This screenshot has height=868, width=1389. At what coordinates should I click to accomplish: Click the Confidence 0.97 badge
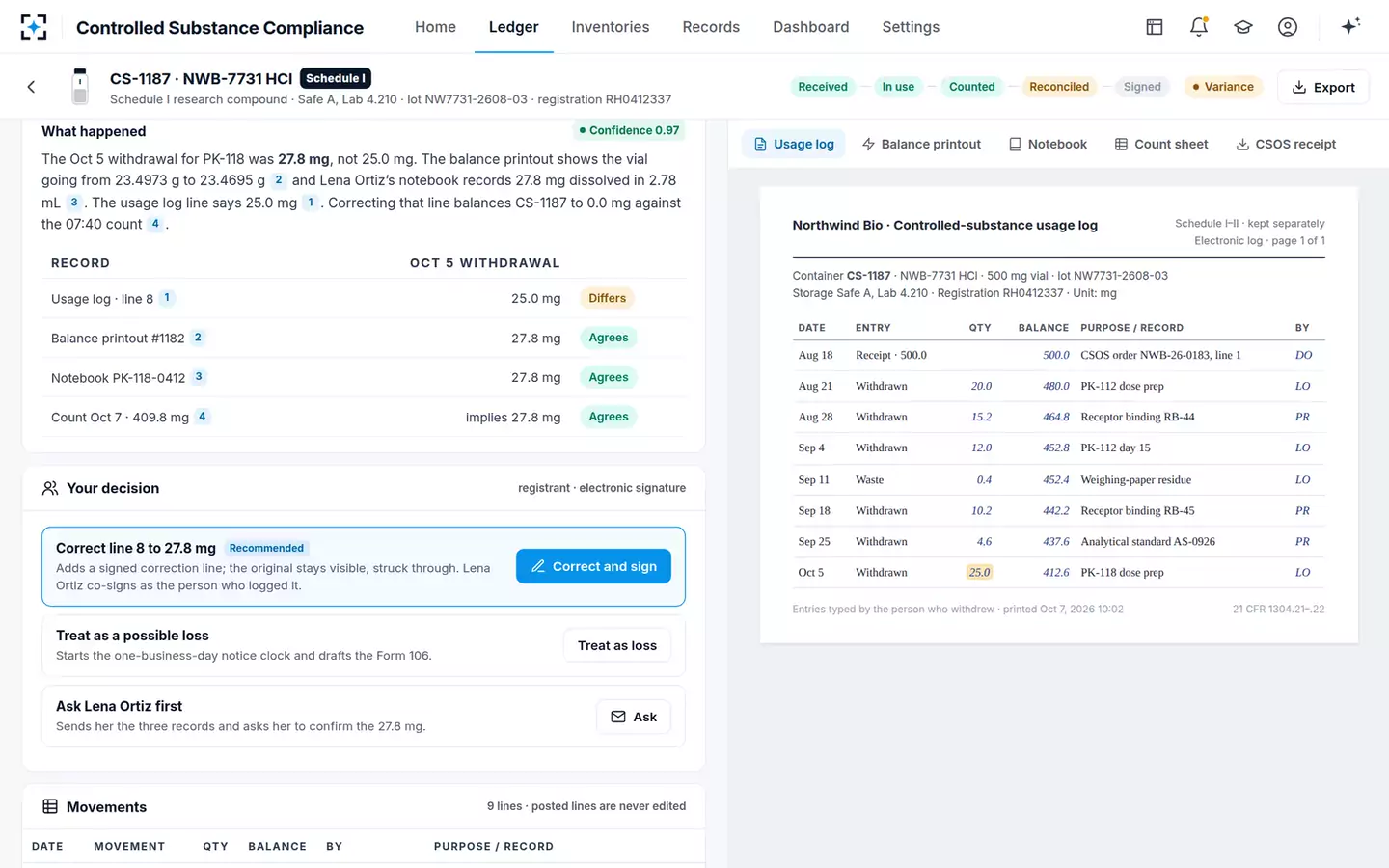point(629,130)
